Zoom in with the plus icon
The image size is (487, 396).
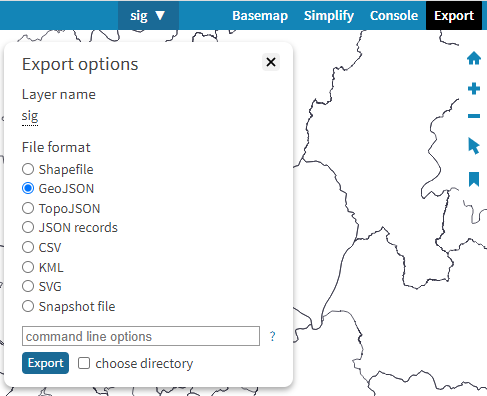(474, 89)
